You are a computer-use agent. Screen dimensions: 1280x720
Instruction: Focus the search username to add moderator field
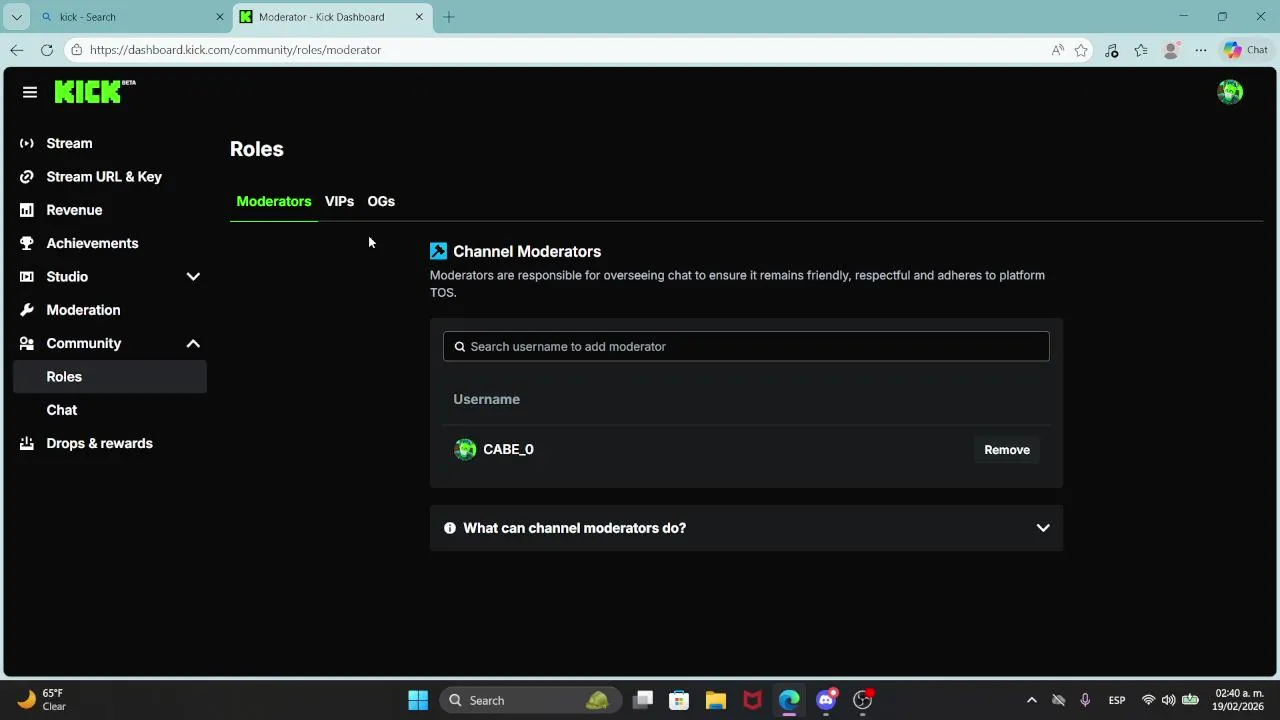click(746, 347)
